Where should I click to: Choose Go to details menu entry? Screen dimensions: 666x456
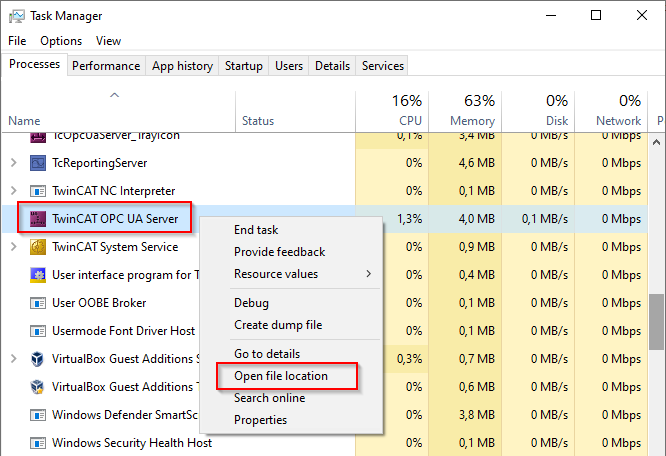click(x=267, y=354)
